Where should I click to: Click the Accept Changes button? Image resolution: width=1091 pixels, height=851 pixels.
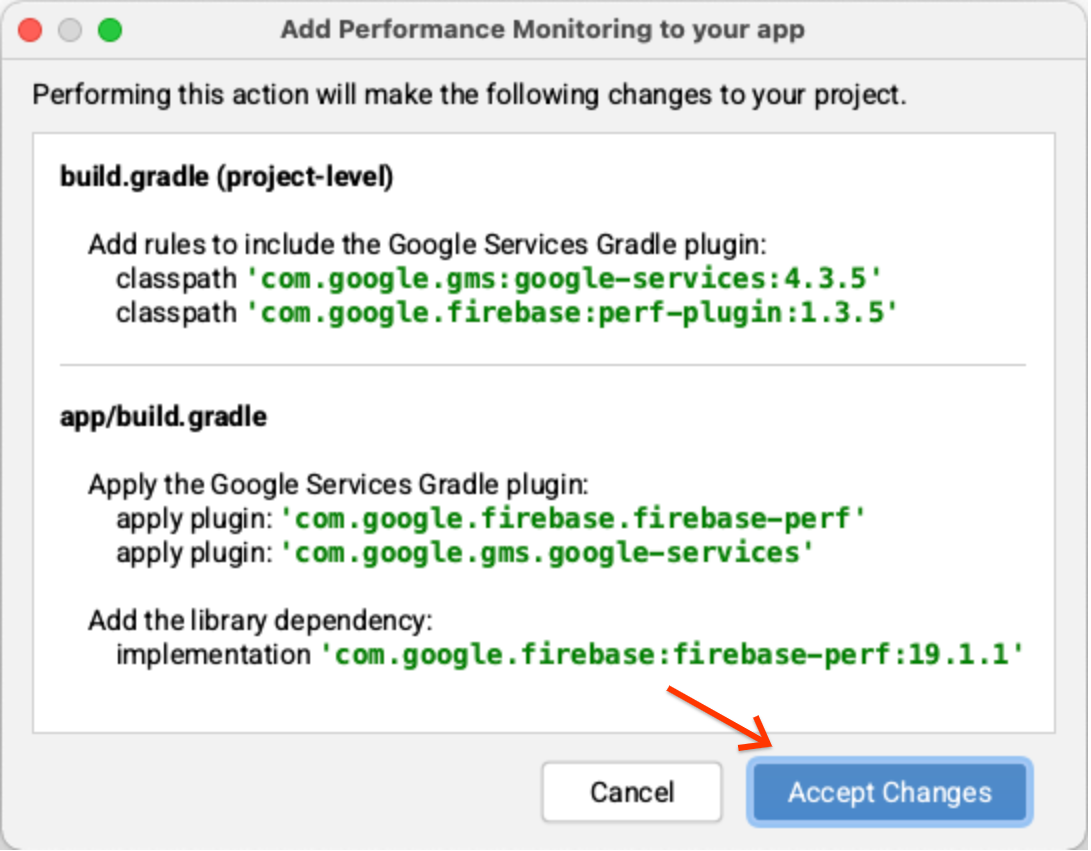click(889, 793)
